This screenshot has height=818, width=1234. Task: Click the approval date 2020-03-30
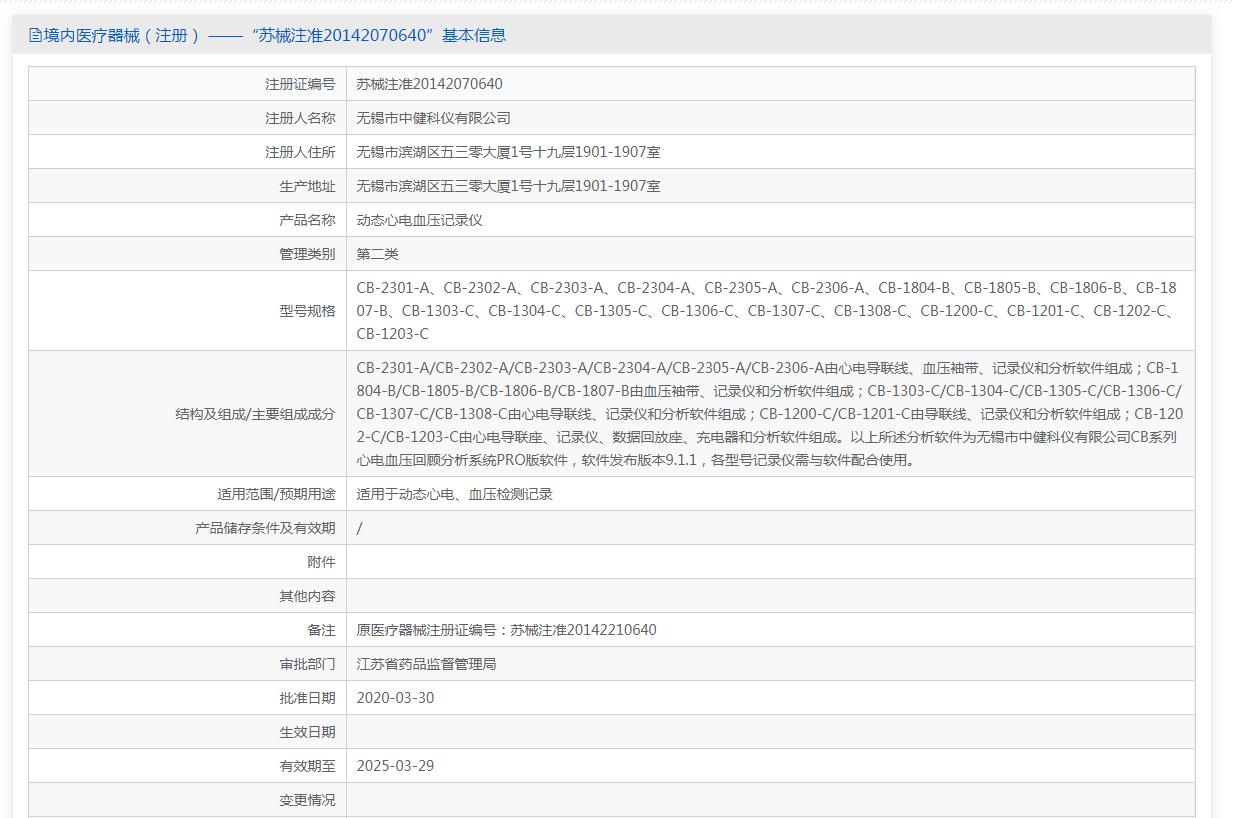(395, 698)
